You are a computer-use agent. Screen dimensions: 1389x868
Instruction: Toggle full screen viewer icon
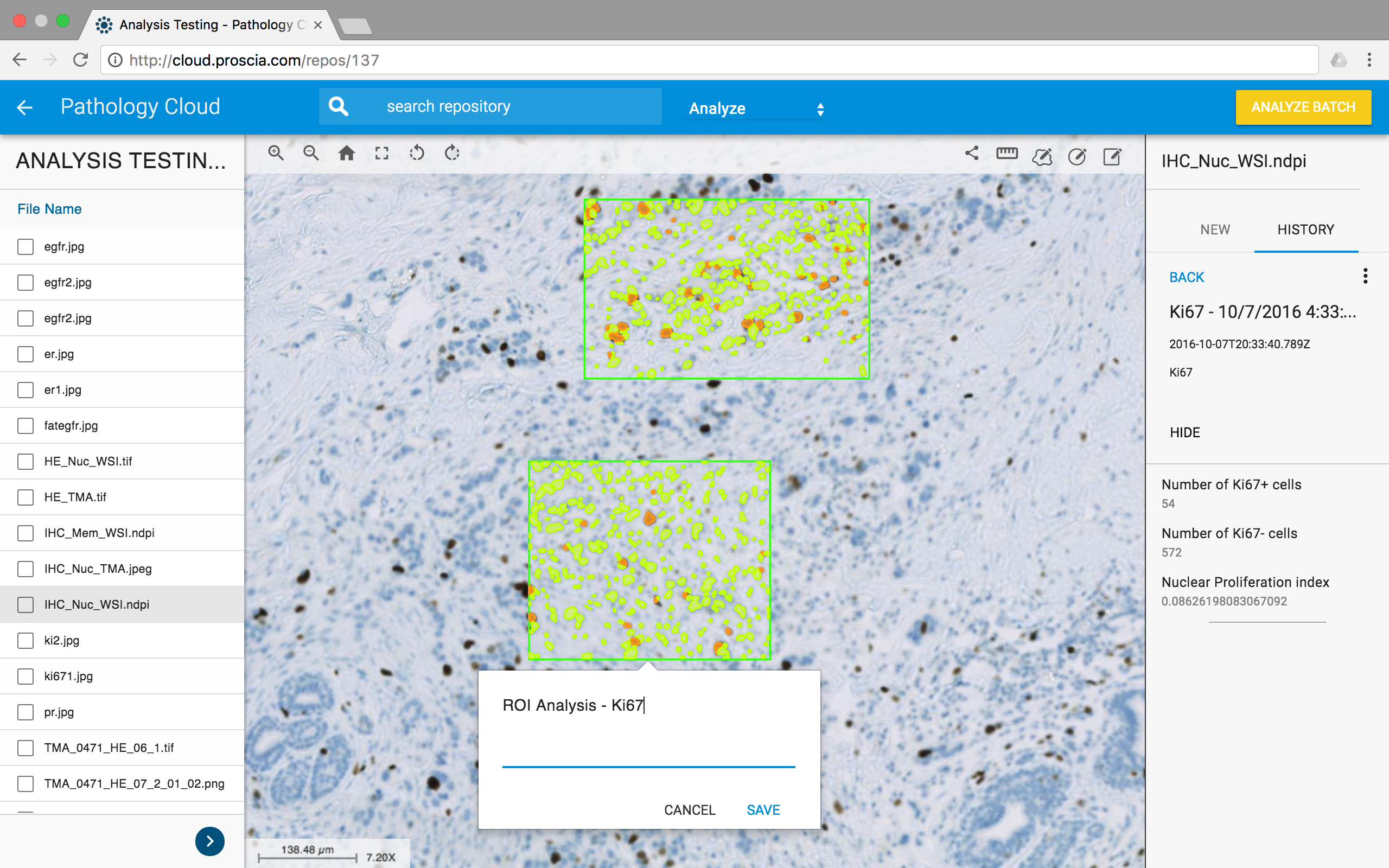point(381,154)
